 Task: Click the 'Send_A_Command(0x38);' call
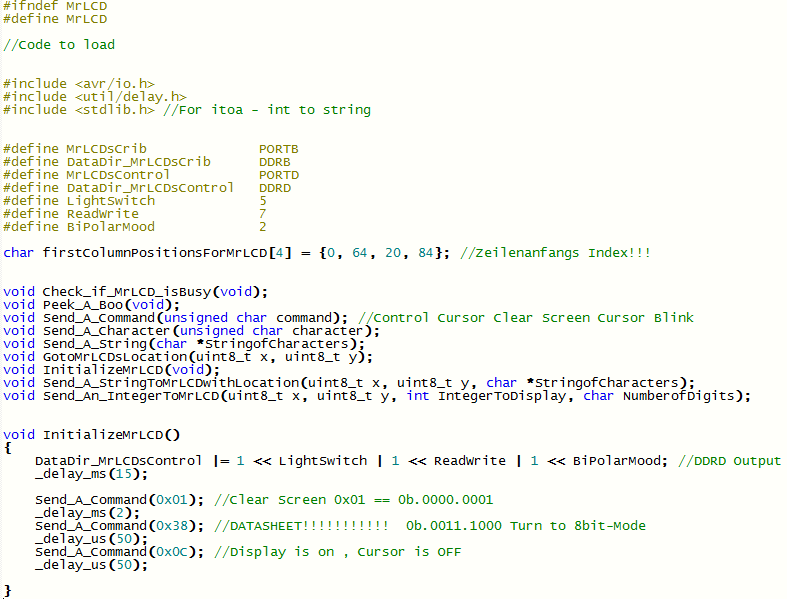coord(119,526)
